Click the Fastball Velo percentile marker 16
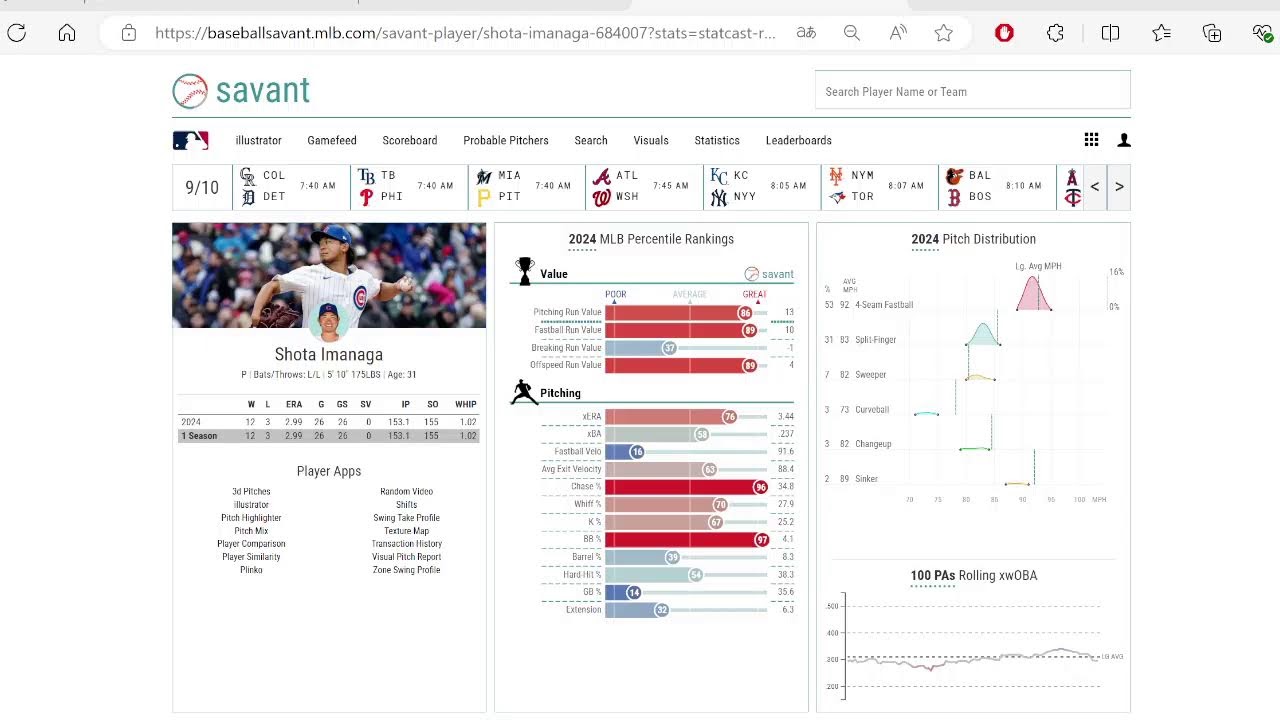The image size is (1280, 720). pos(636,452)
